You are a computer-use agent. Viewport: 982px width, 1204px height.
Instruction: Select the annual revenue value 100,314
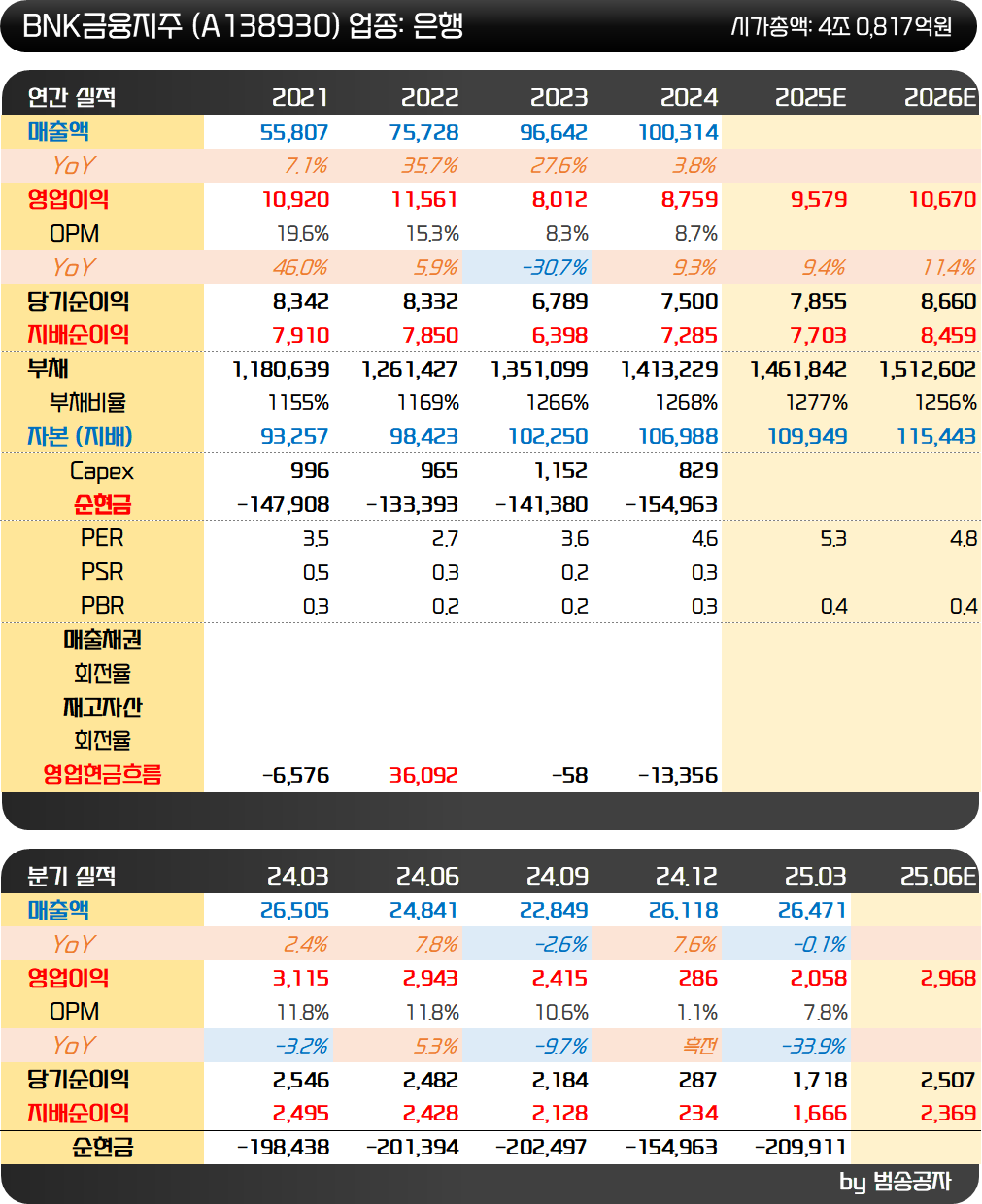coord(678,132)
